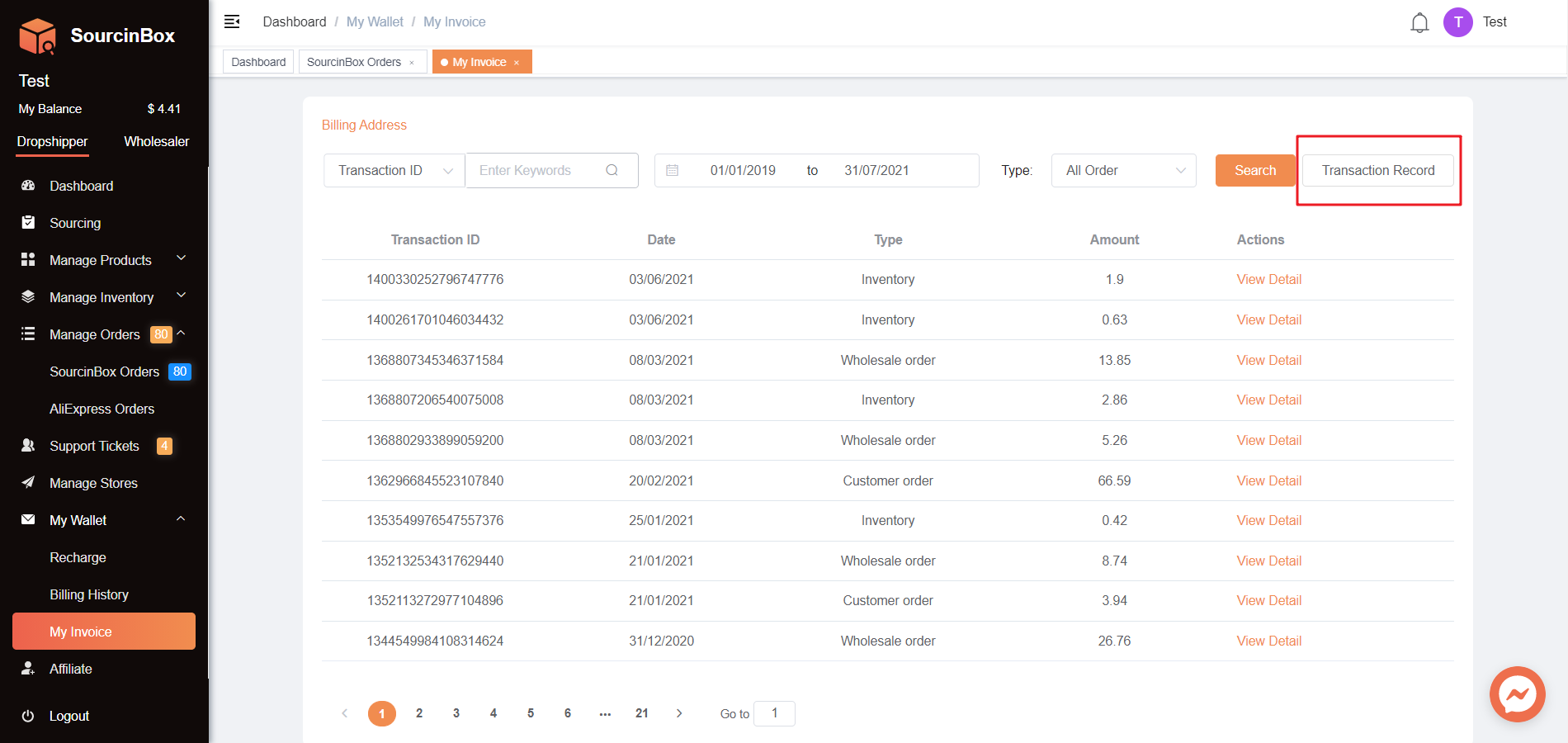
Task: Click the My Wallet envelope icon
Action: click(x=28, y=519)
